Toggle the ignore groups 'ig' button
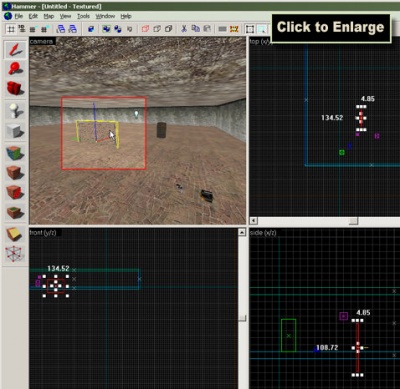 coord(130,29)
